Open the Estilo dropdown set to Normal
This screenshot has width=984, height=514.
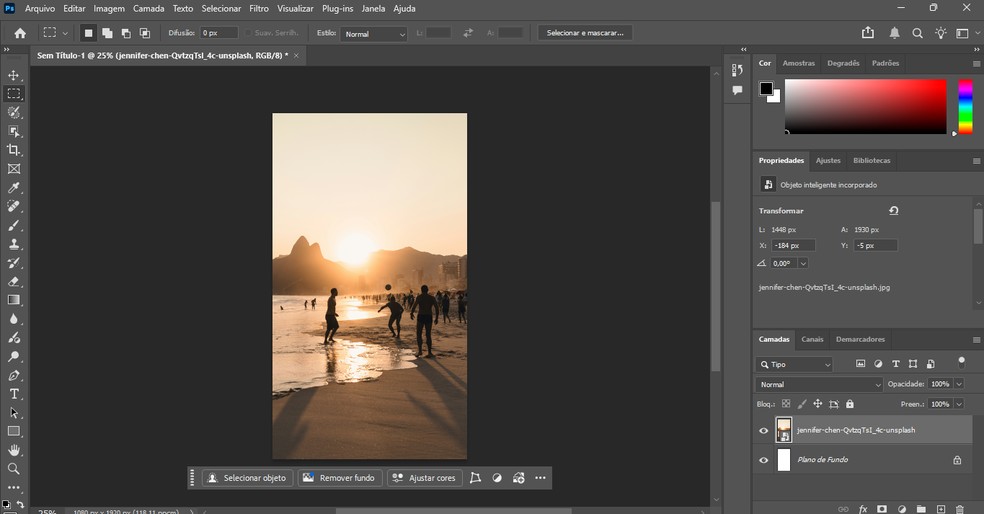(x=374, y=34)
